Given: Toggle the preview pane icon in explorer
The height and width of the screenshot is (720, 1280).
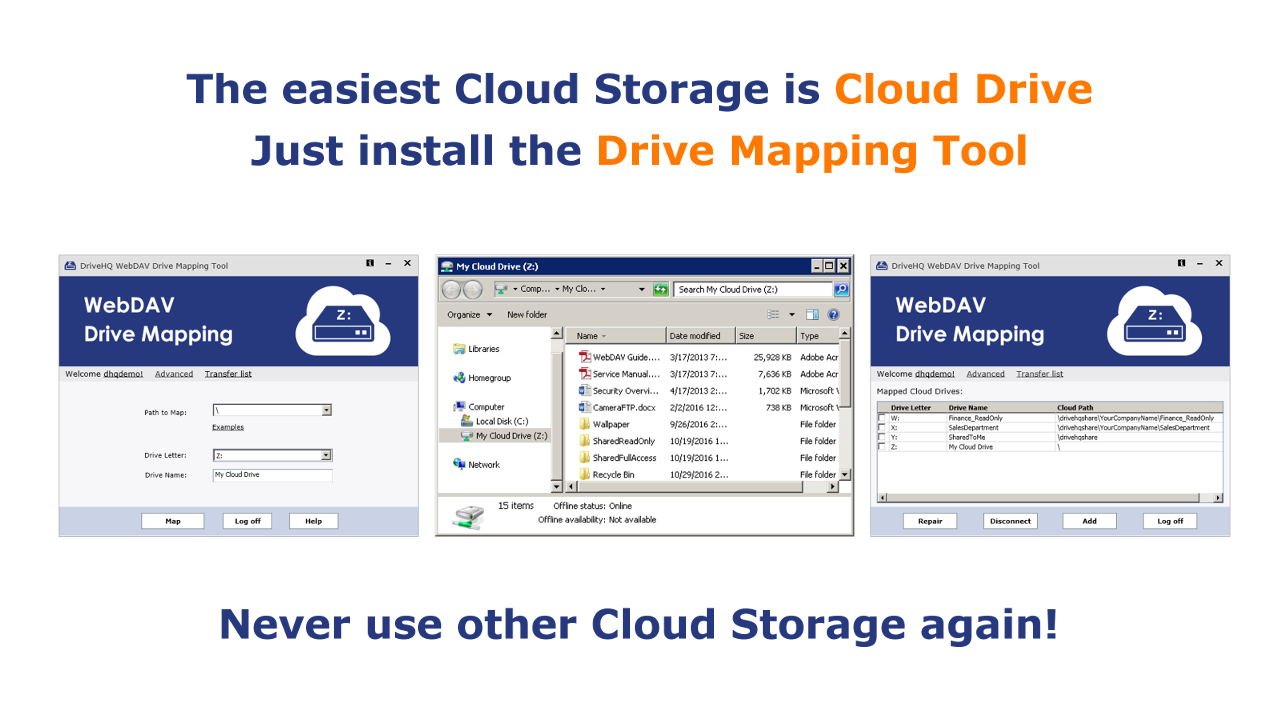Looking at the screenshot, I should point(812,315).
